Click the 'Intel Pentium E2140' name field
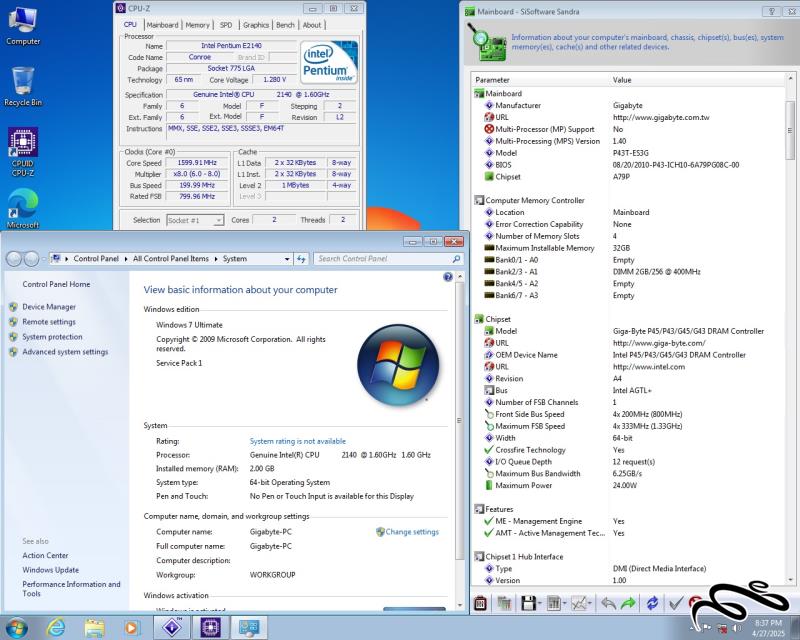Screen dimensions: 800x640 click(231, 46)
